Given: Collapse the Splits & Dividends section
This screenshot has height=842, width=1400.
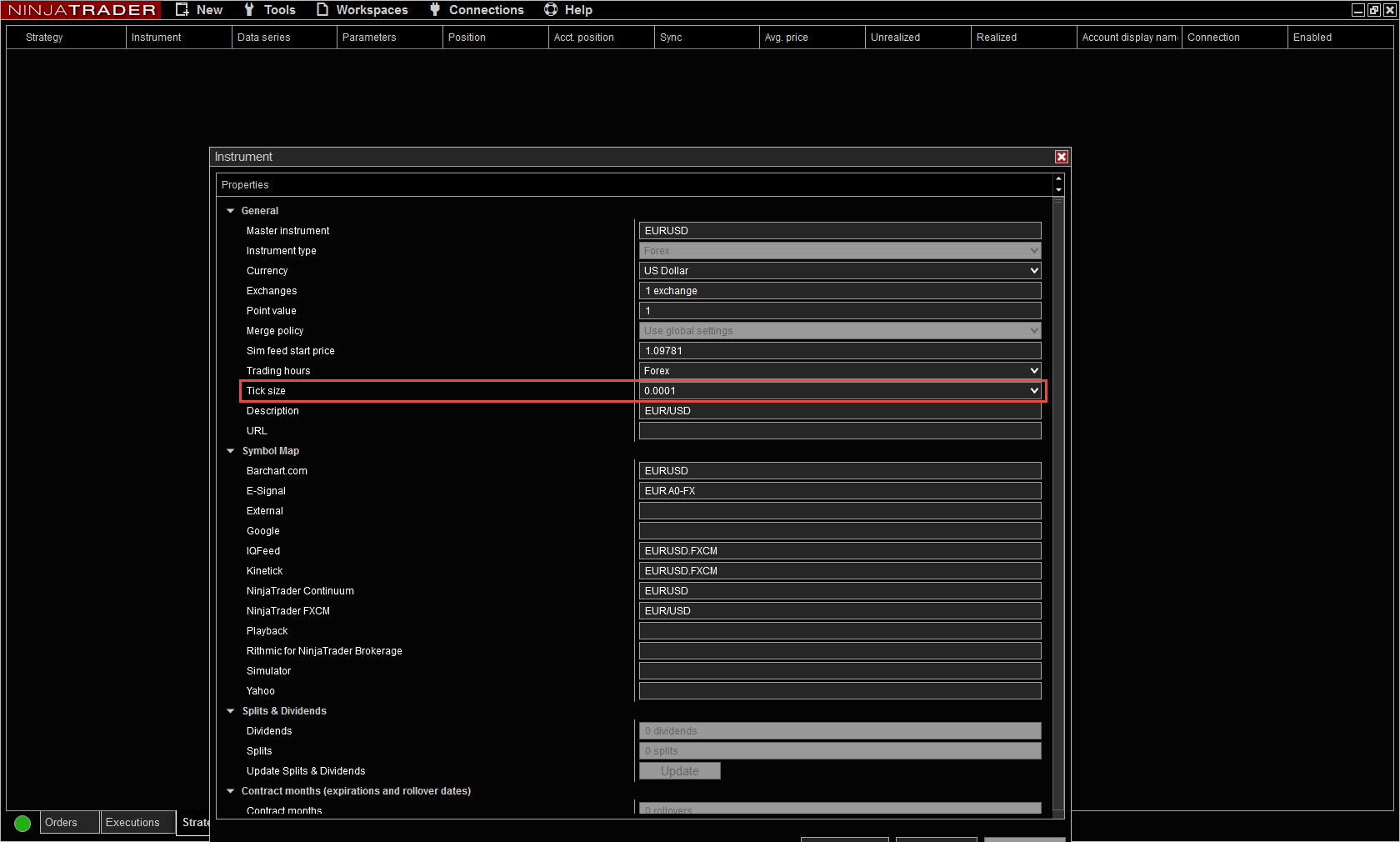Looking at the screenshot, I should 231,711.
